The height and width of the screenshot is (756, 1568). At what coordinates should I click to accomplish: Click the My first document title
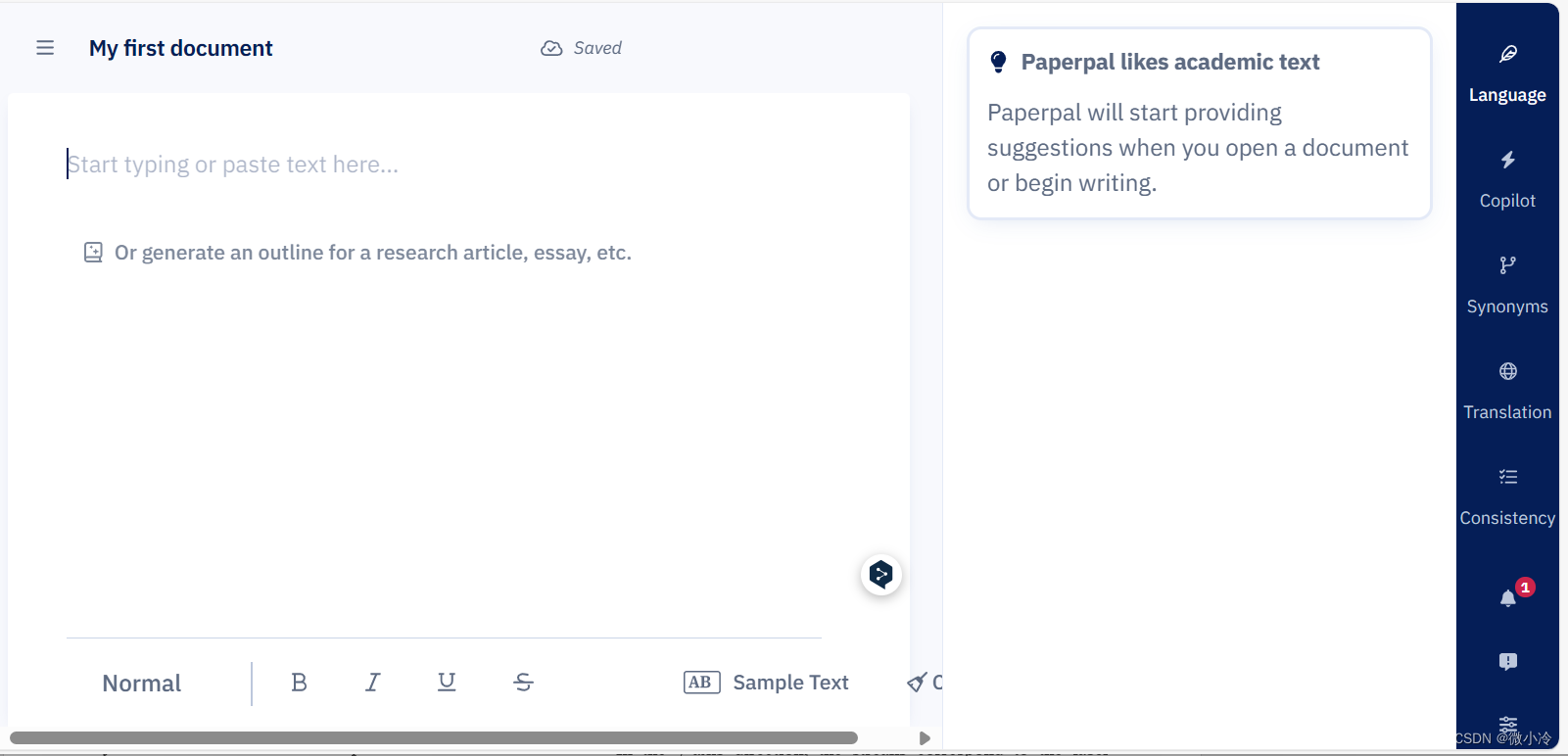[181, 48]
